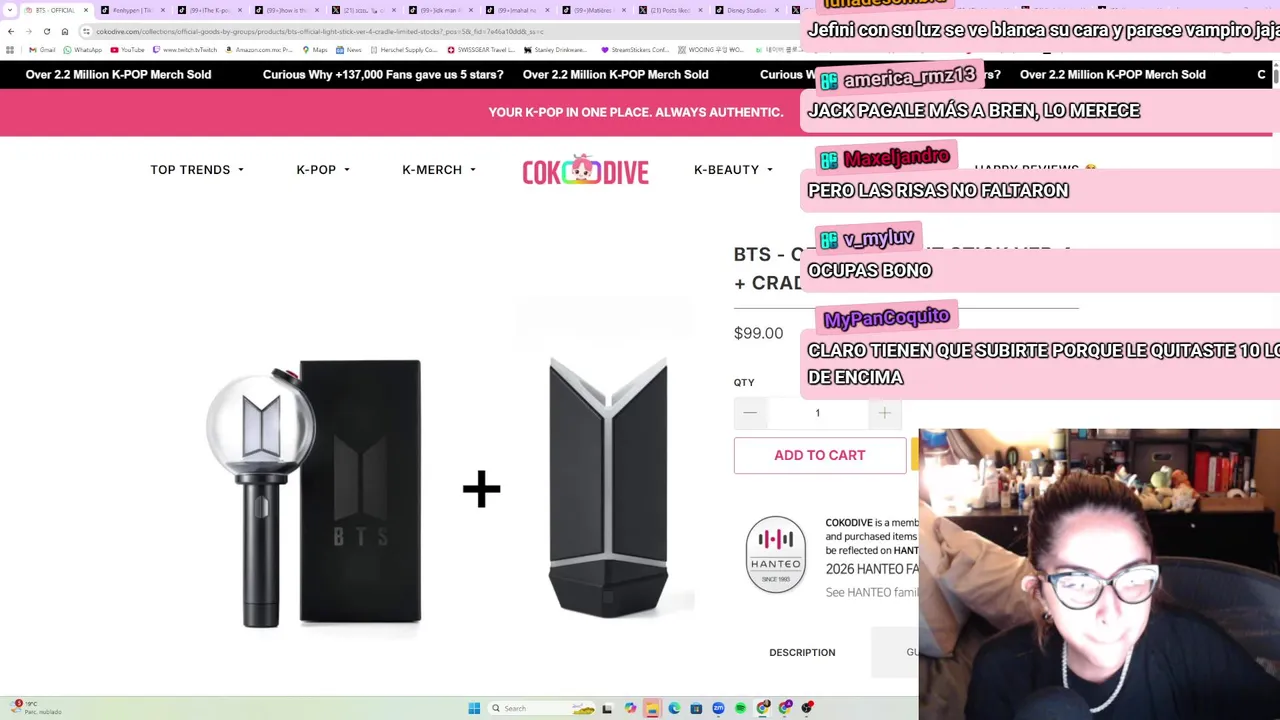Open the Windows Start menu
Screen dimensions: 1280x720
coord(474,708)
